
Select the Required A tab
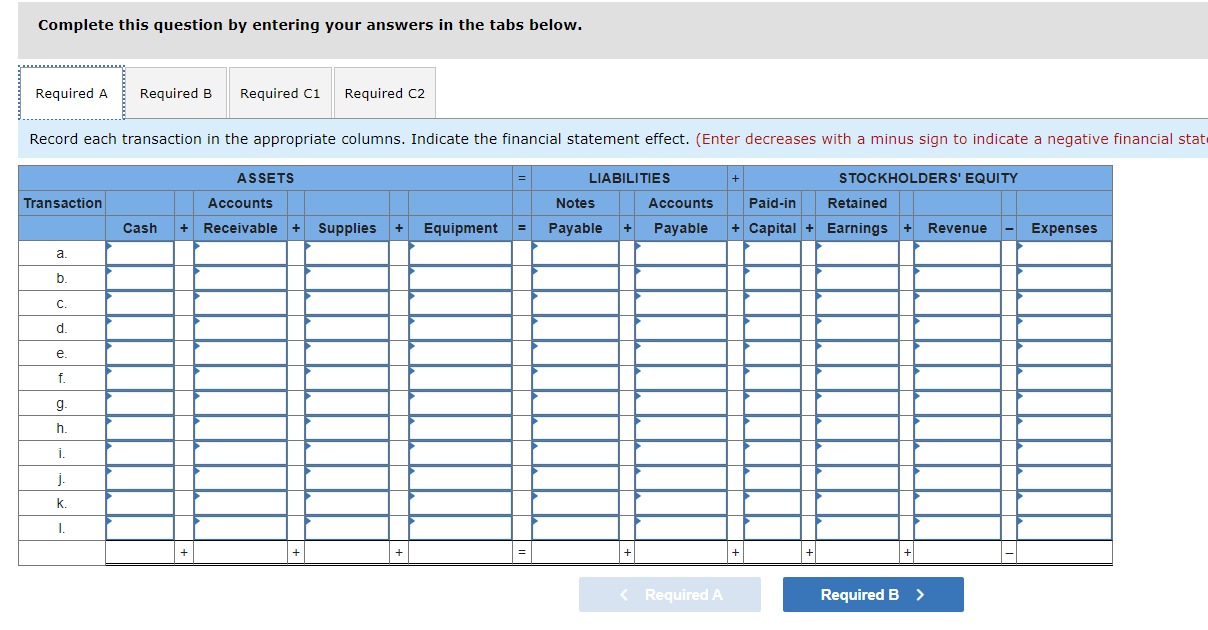pyautogui.click(x=71, y=92)
